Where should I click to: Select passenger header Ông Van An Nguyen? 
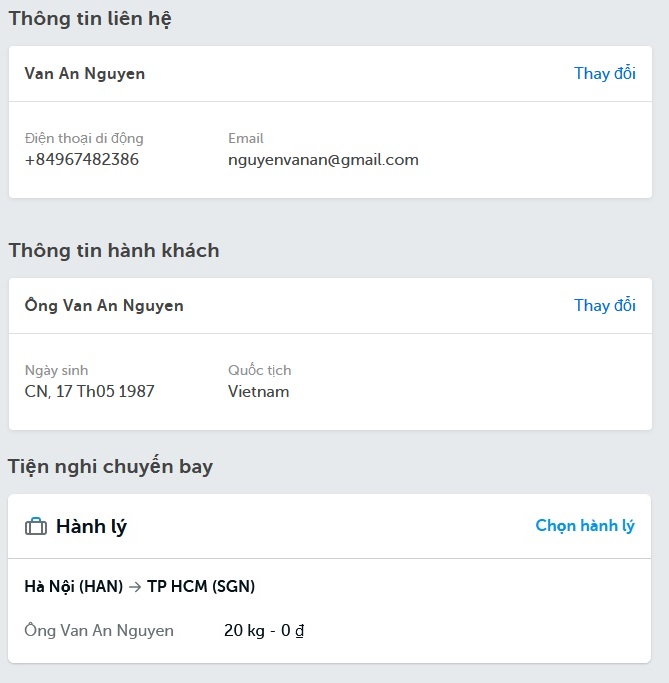(x=104, y=306)
